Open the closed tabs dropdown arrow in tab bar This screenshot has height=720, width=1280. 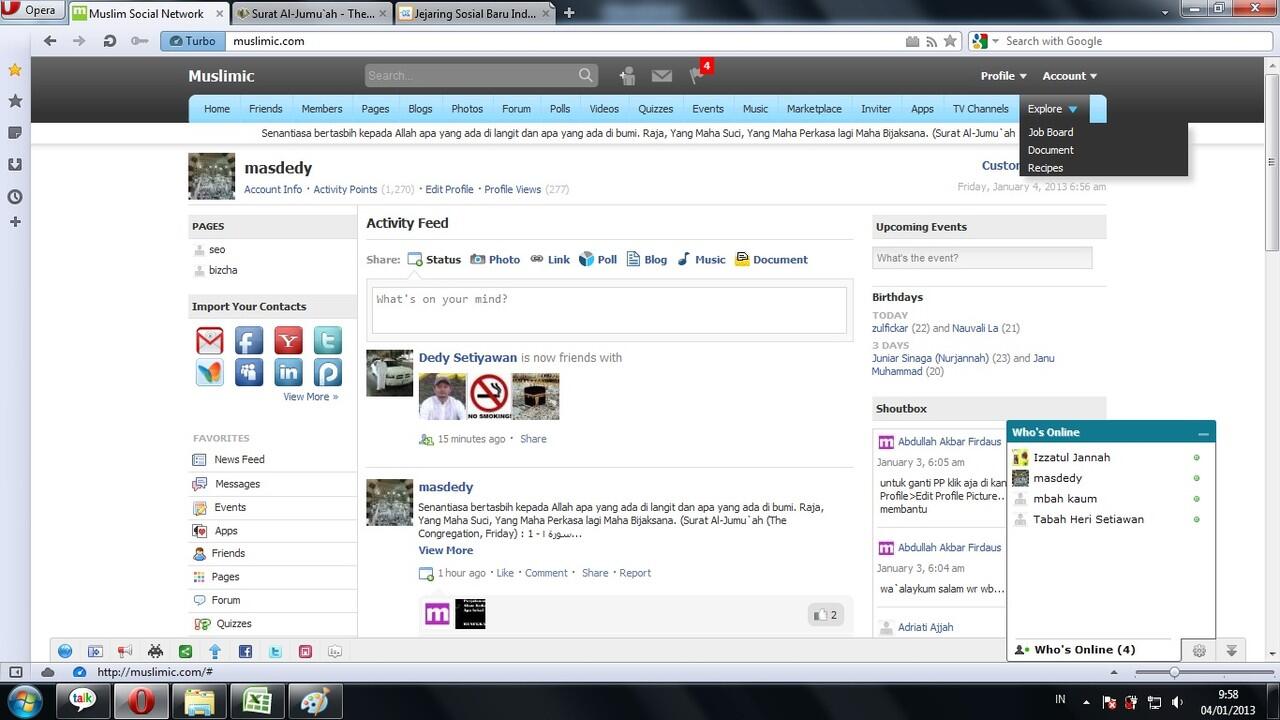pos(1167,11)
